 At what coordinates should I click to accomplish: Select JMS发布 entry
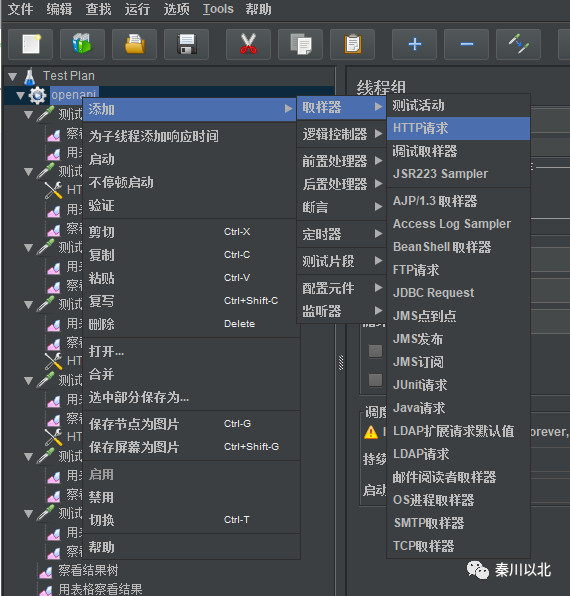pyautogui.click(x=458, y=339)
